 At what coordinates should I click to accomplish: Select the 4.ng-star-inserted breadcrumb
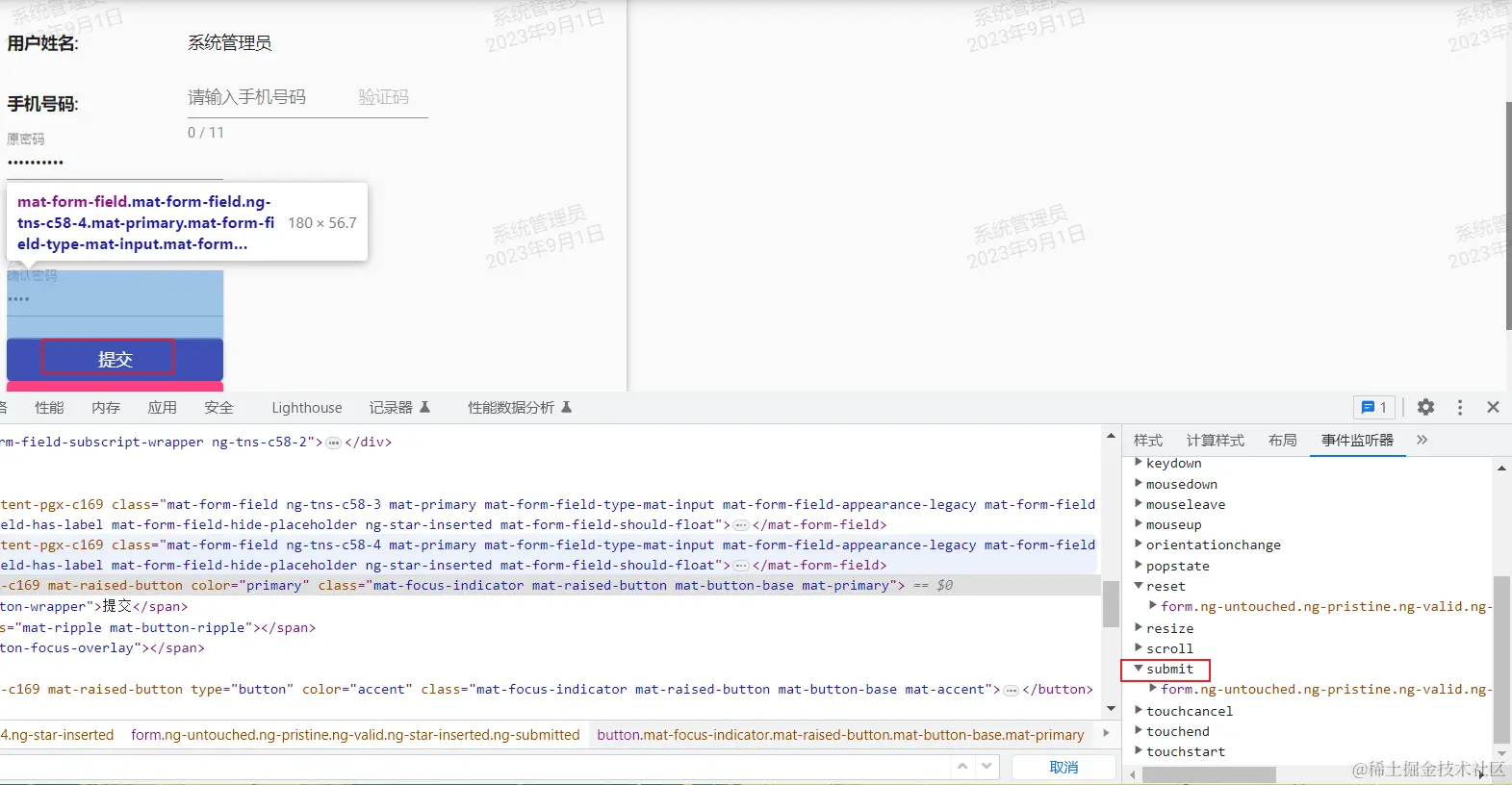(57, 735)
